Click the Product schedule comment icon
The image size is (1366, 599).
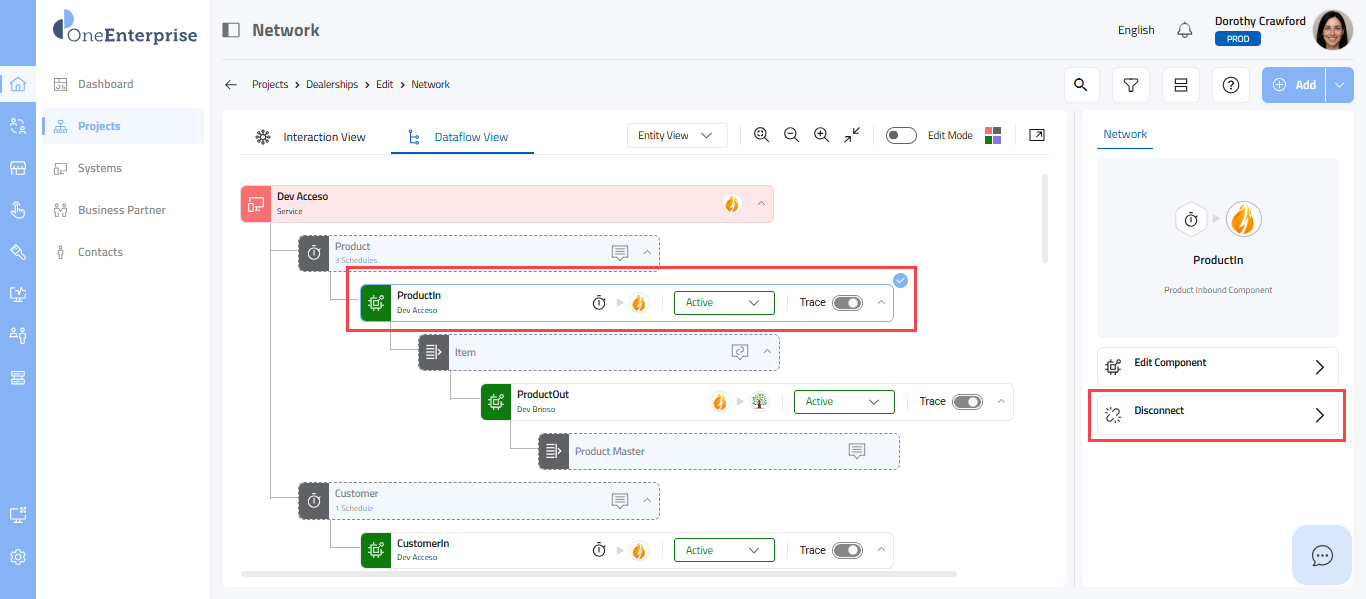click(620, 253)
